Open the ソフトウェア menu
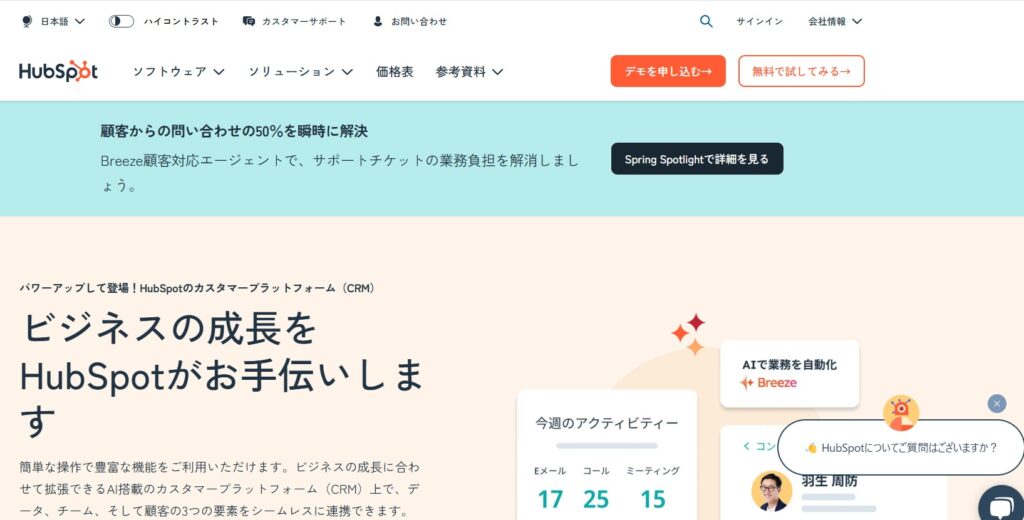The width and height of the screenshot is (1024, 520). (178, 72)
